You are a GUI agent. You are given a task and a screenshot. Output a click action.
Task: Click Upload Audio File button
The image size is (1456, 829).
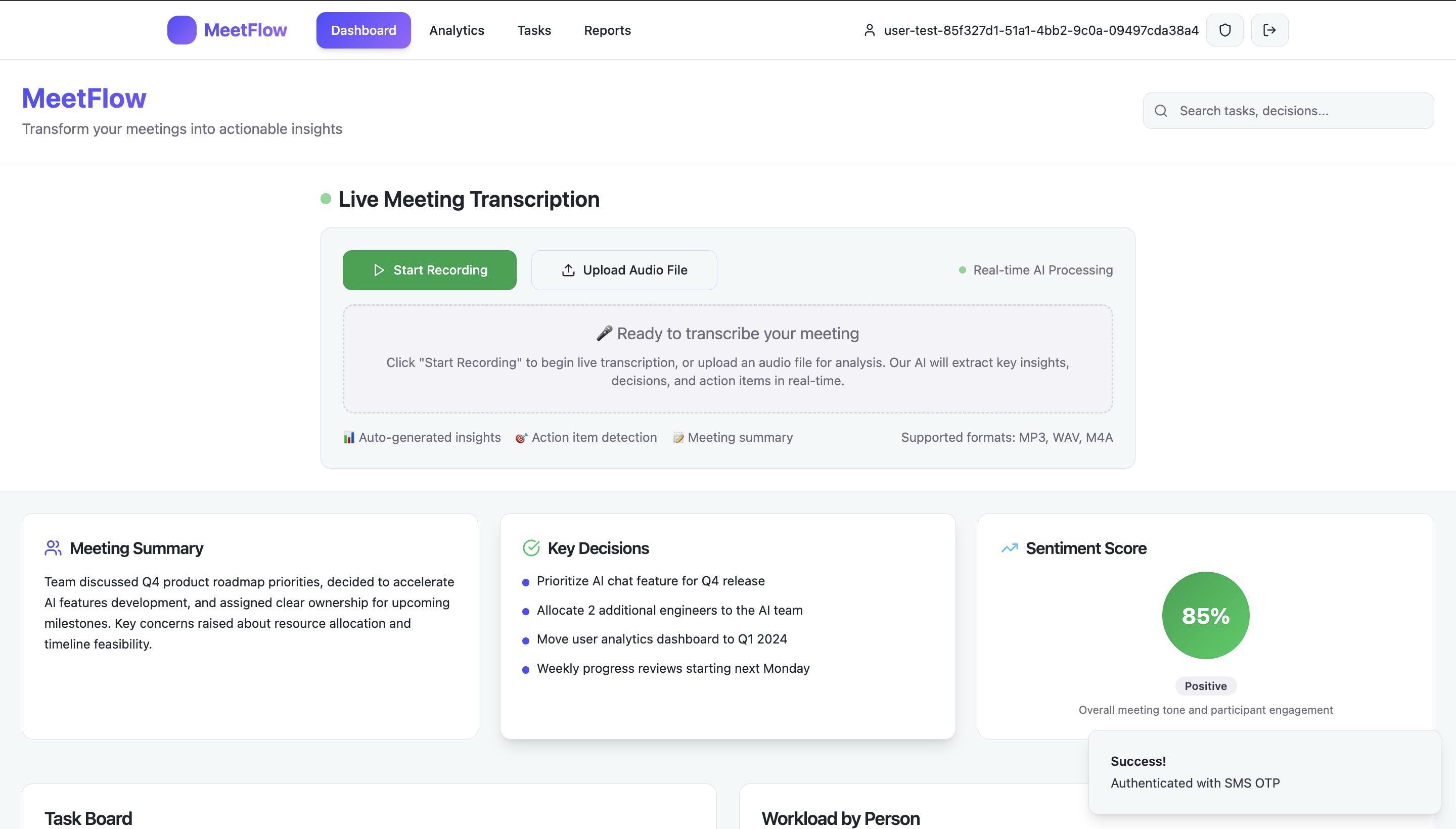(624, 270)
